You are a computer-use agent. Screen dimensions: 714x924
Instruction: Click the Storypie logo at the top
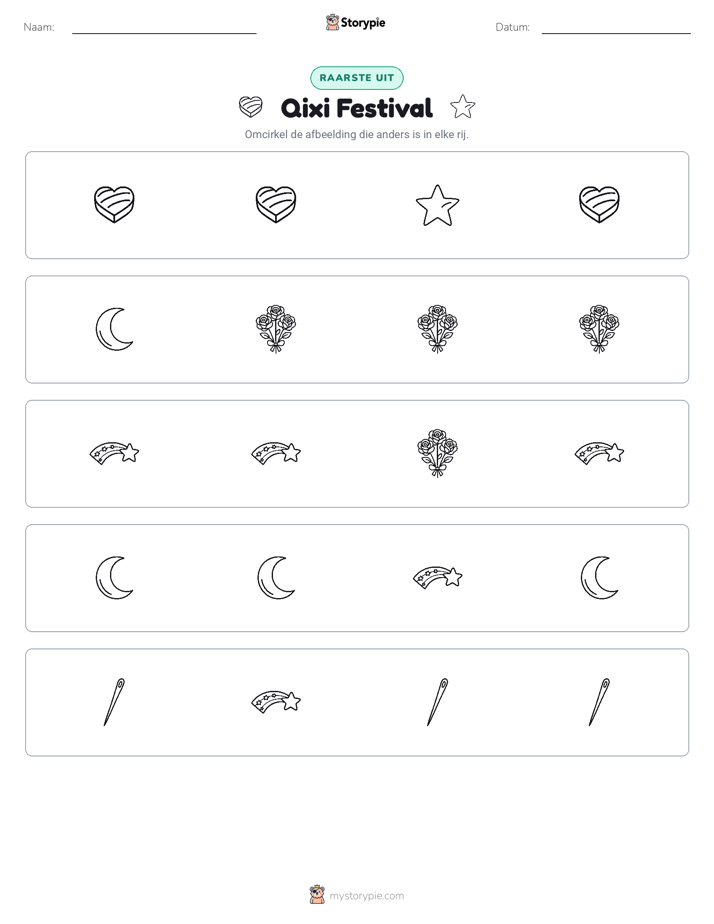coord(355,22)
